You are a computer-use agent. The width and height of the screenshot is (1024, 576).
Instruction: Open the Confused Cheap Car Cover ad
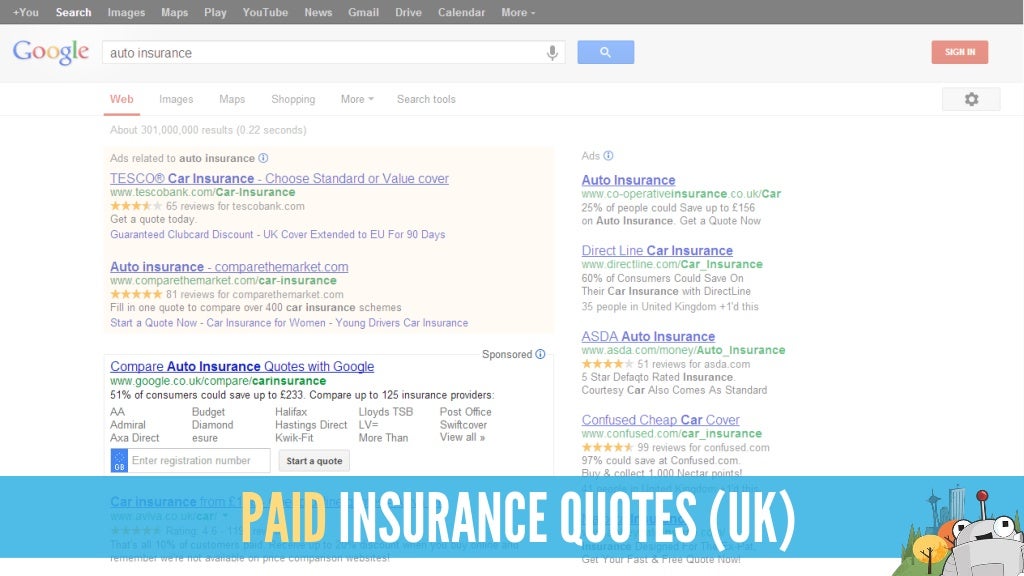pos(661,420)
